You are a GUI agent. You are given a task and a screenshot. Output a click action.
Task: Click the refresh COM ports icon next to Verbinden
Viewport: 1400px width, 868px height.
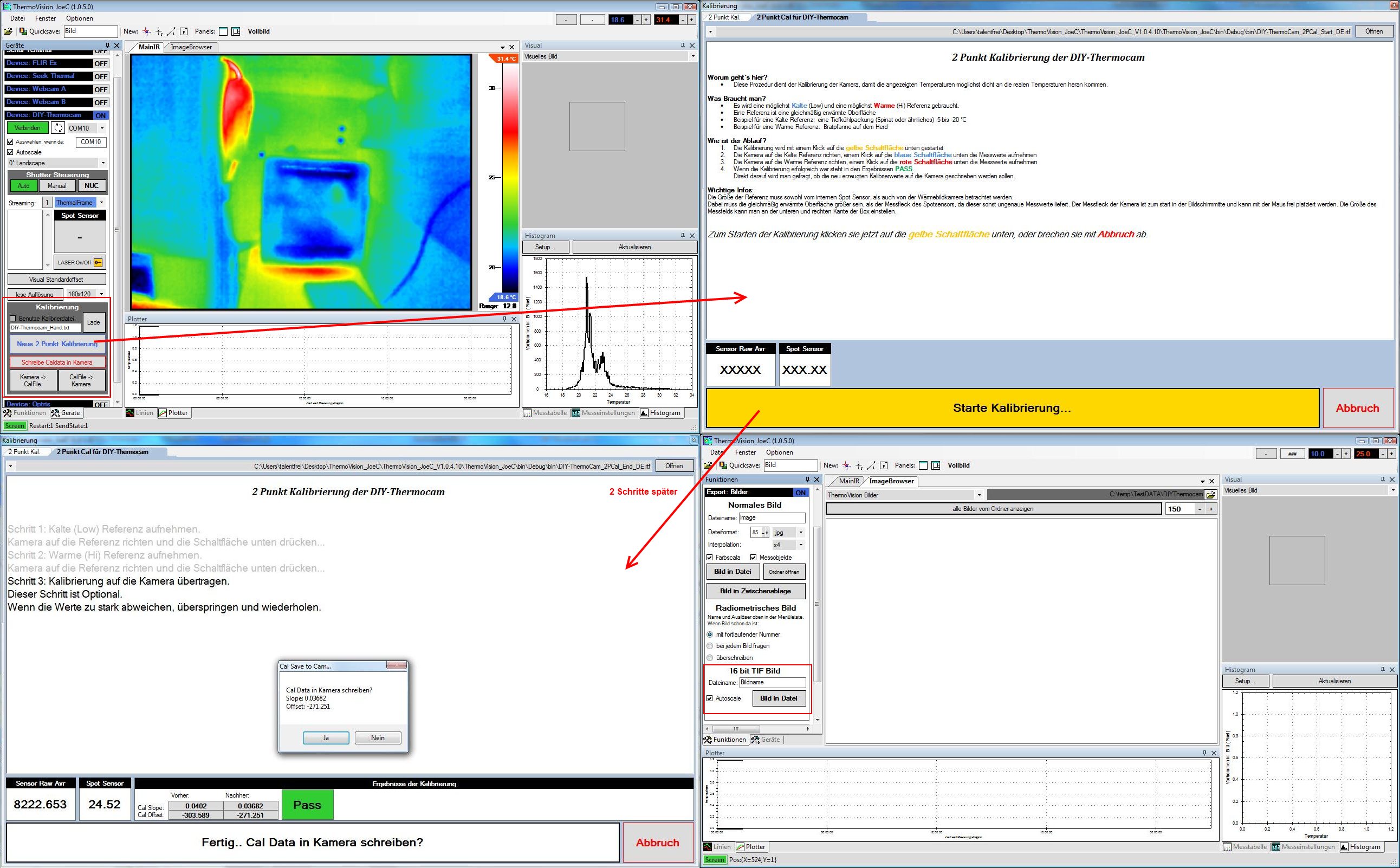coord(58,128)
